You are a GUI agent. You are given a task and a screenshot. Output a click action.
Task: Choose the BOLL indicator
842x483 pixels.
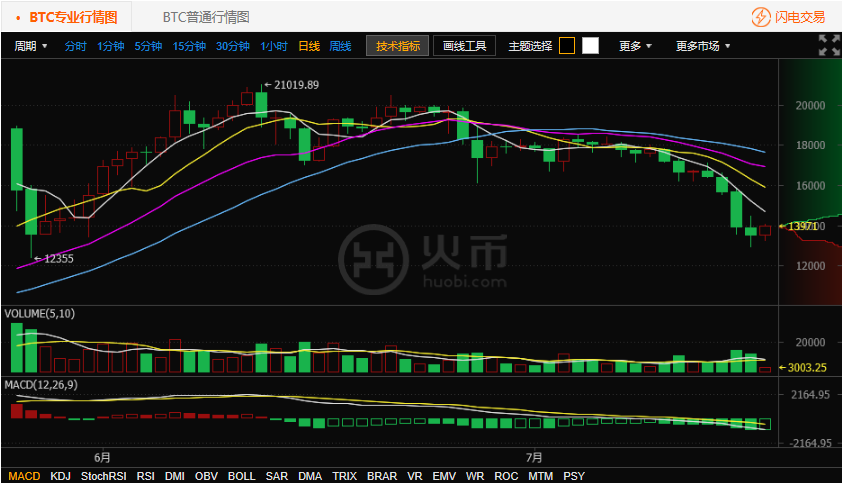point(241,476)
